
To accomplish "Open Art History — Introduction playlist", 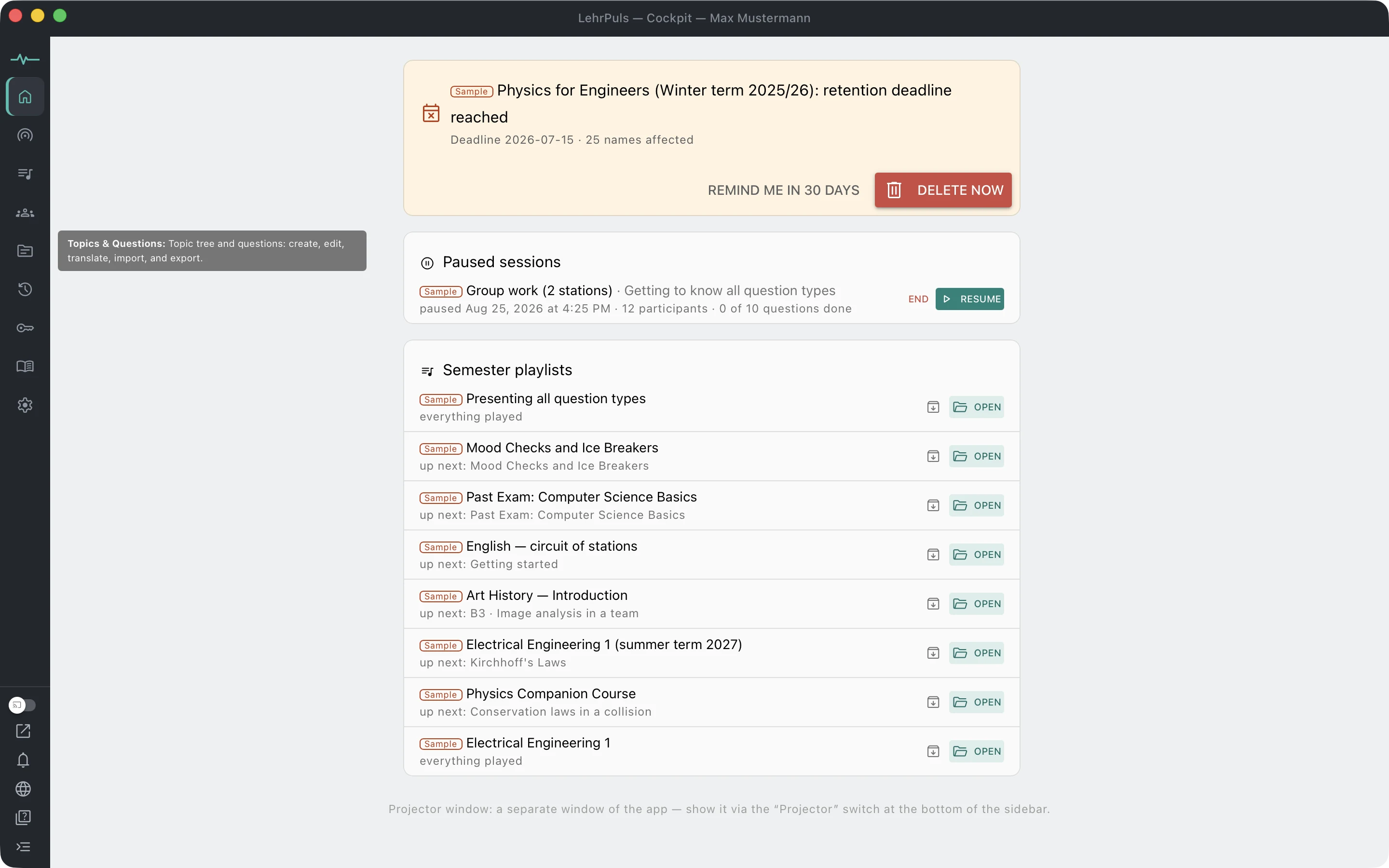I will (x=976, y=604).
